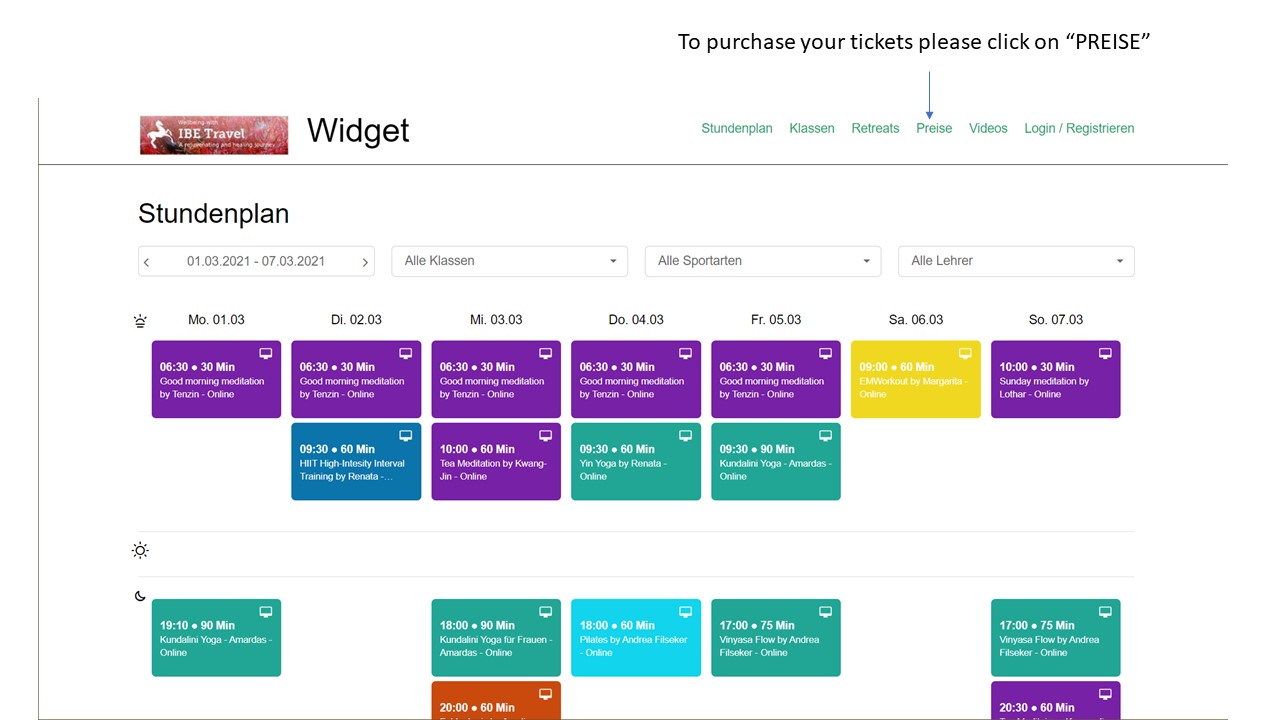Select the Fr. 05.03 day header
Viewport: 1280px width, 720px height.
click(x=776, y=320)
